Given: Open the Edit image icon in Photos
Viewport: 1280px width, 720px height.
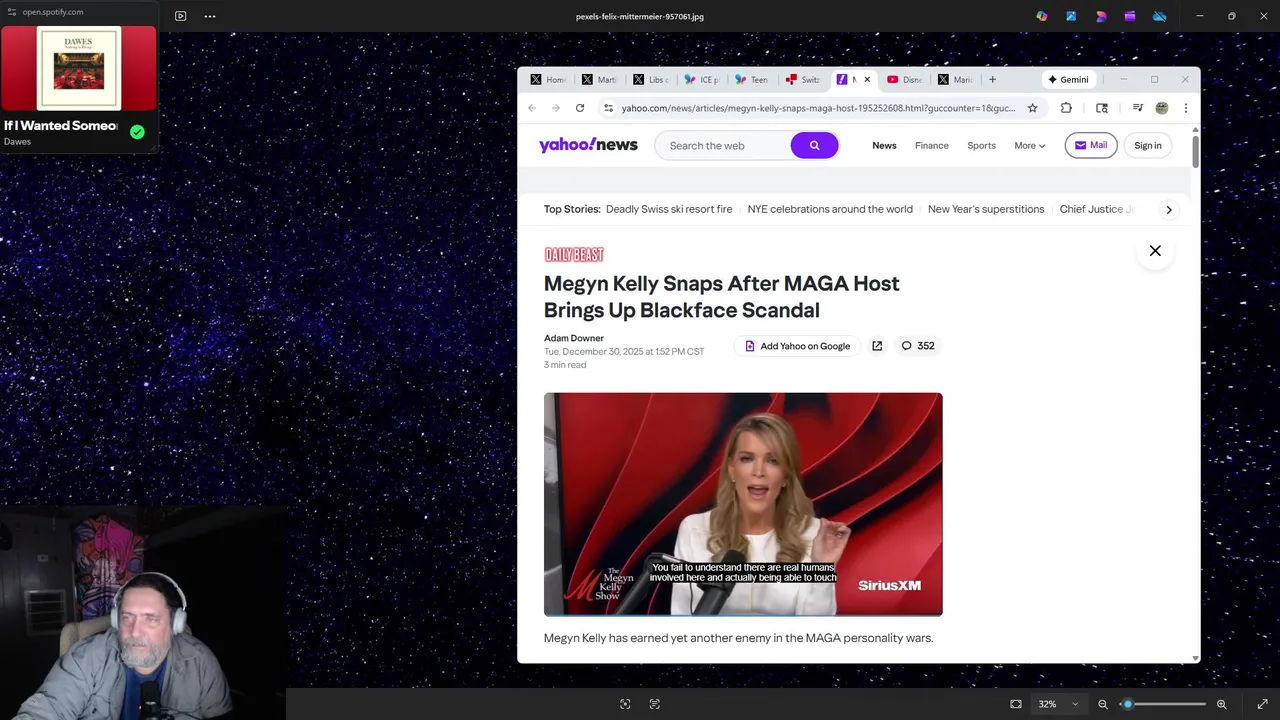Looking at the screenshot, I should point(1071,16).
